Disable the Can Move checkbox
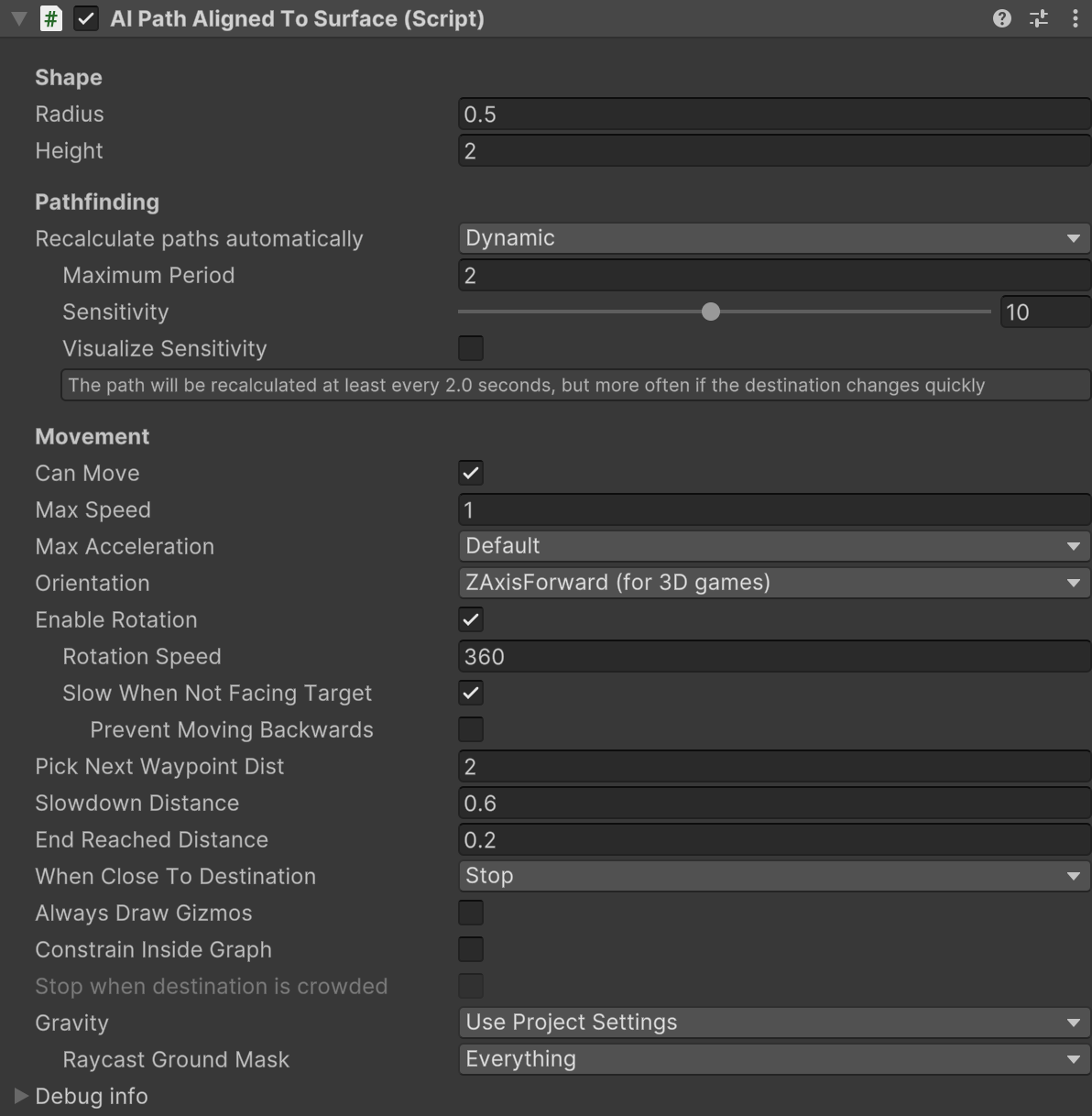The height and width of the screenshot is (1116, 1092). coord(470,473)
